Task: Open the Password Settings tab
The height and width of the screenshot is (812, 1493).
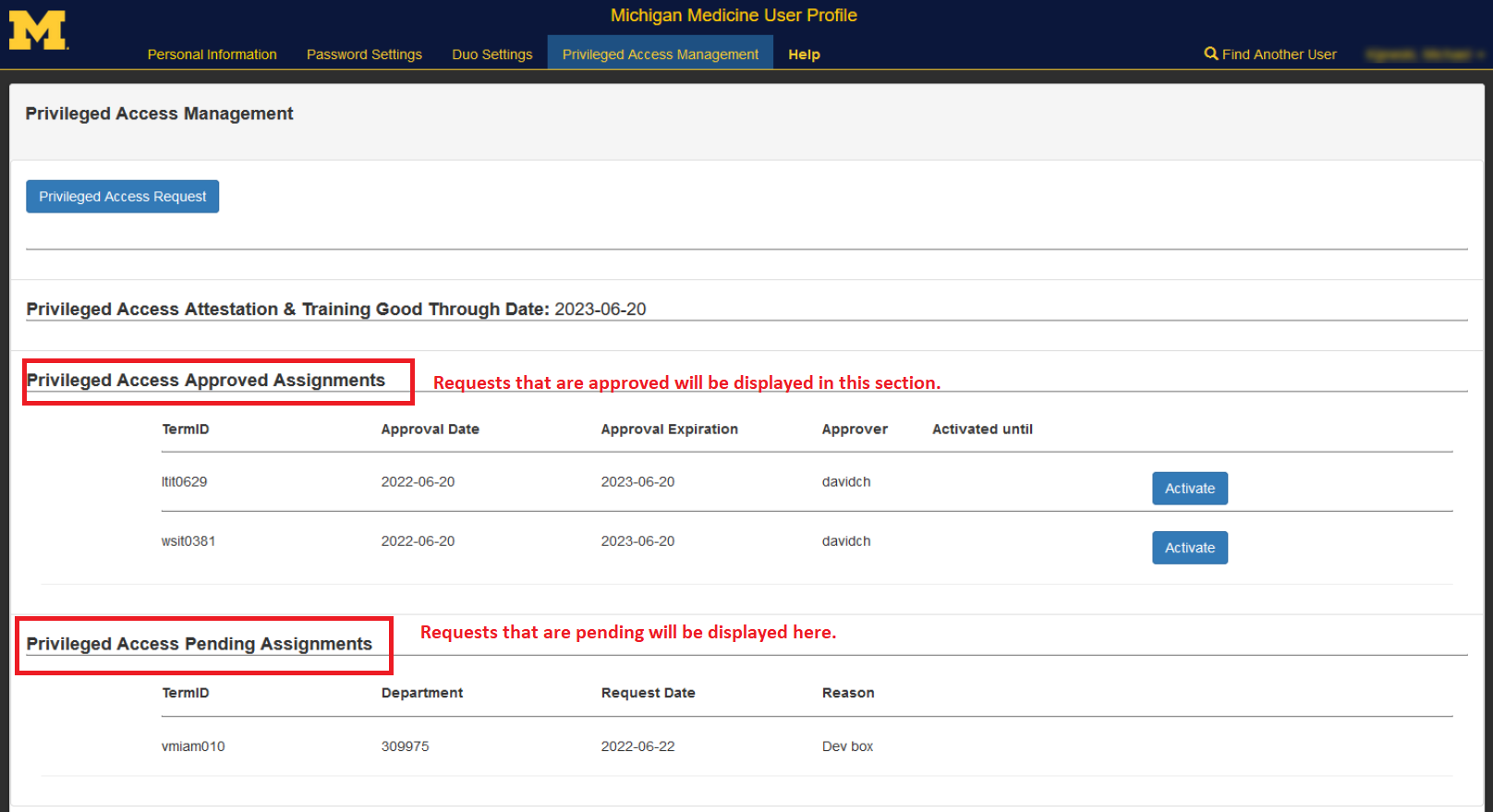Action: tap(364, 55)
